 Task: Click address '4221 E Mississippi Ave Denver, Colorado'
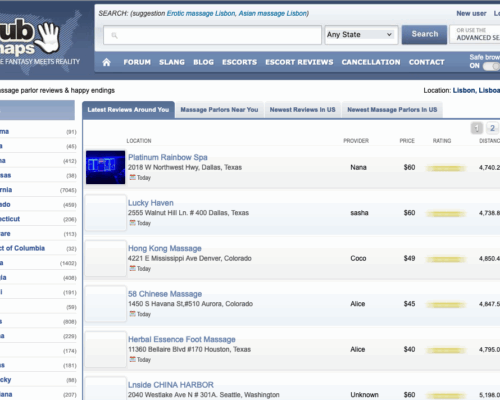[x=190, y=258]
